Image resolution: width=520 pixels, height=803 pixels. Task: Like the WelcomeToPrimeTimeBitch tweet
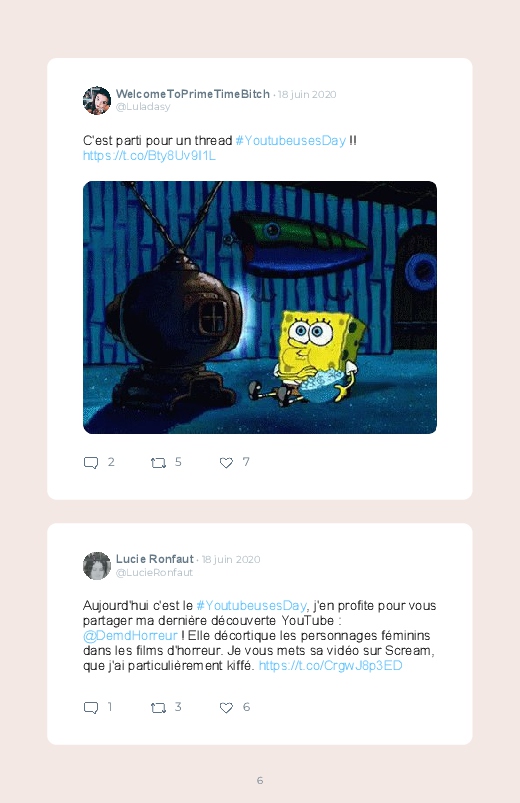226,463
